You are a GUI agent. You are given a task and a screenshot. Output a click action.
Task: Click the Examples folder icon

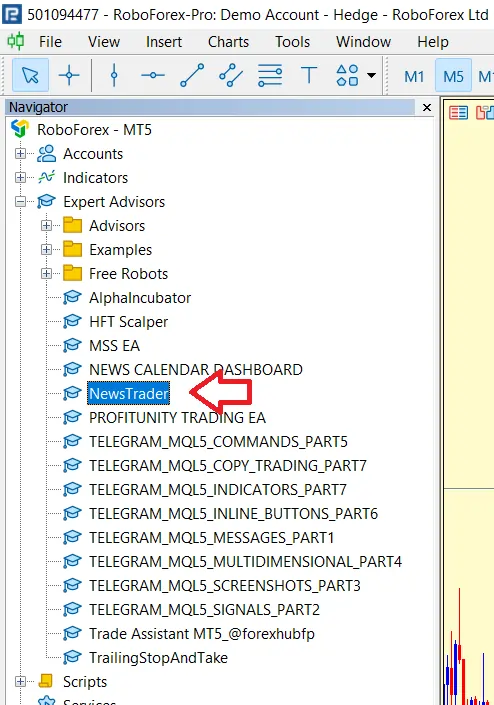point(72,249)
